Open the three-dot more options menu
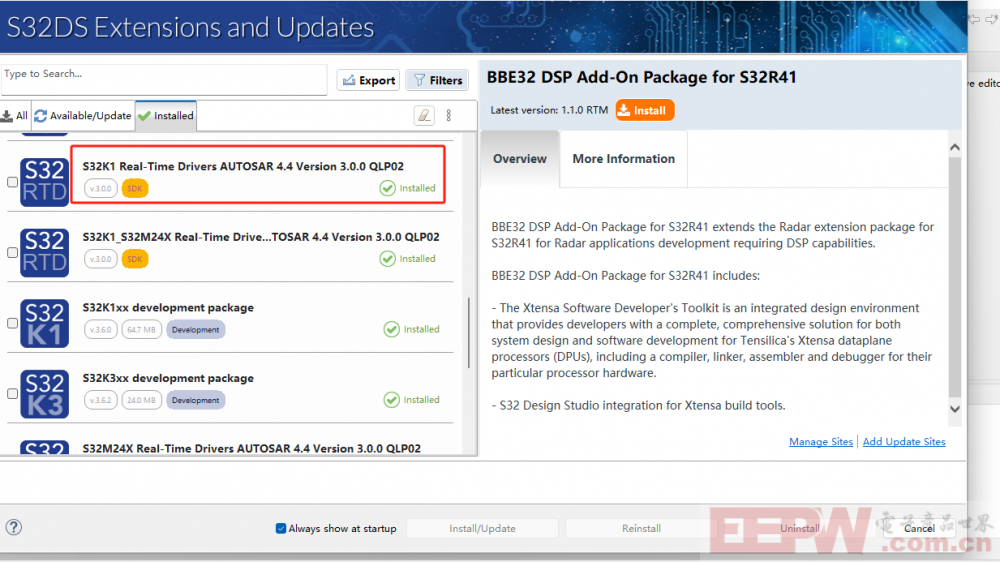Image resolution: width=1000 pixels, height=562 pixels. [x=449, y=115]
